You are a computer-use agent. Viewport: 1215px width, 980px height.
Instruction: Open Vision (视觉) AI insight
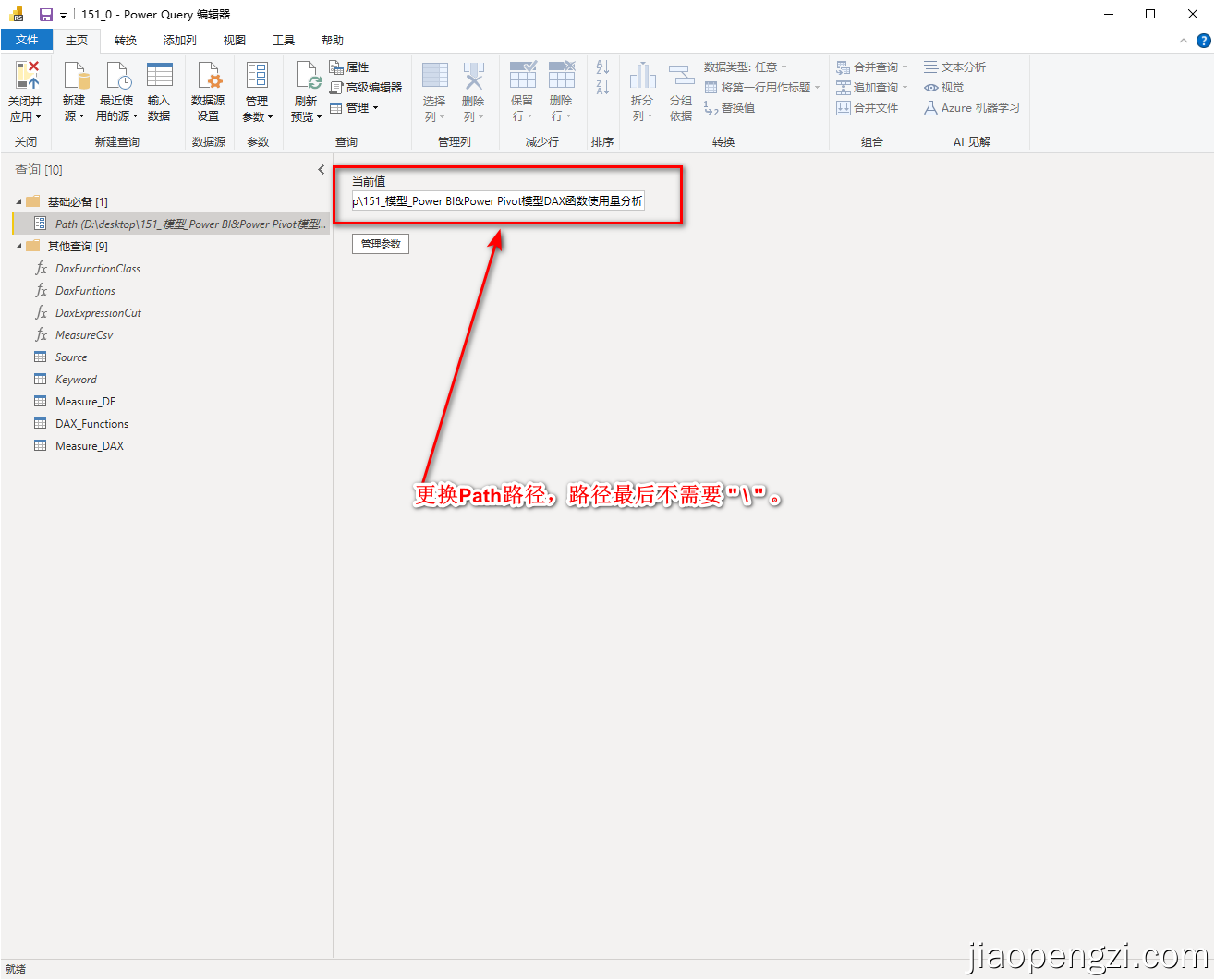pos(944,88)
